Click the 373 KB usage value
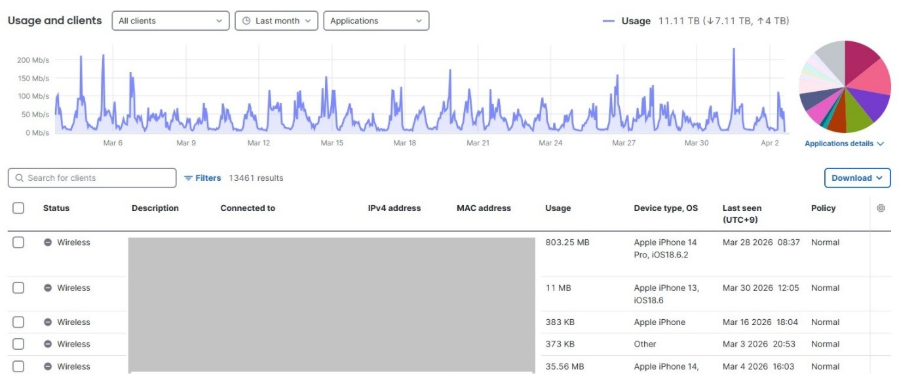This screenshot has height=375, width=903. (x=560, y=344)
